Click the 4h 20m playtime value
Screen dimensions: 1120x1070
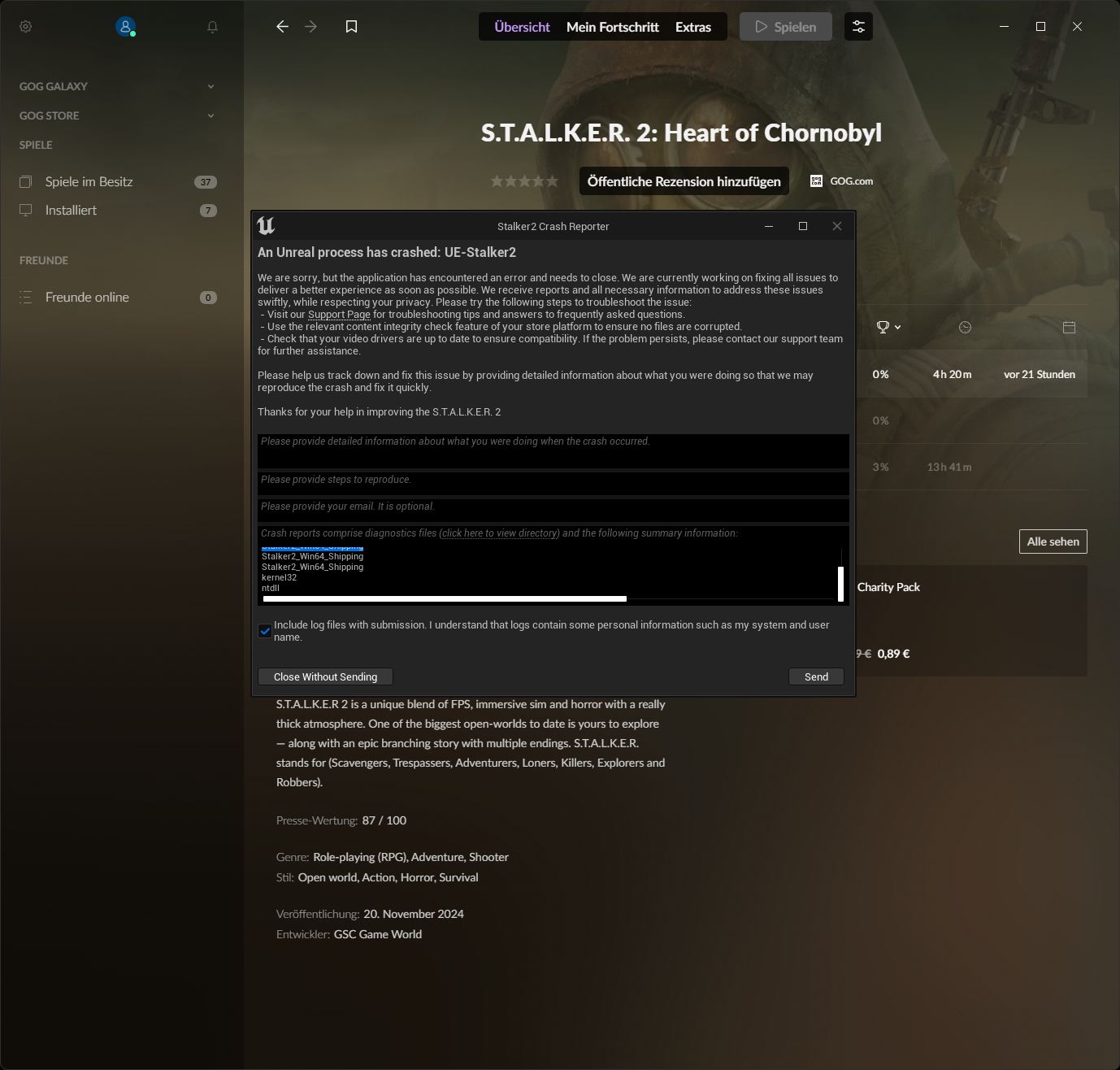952,375
